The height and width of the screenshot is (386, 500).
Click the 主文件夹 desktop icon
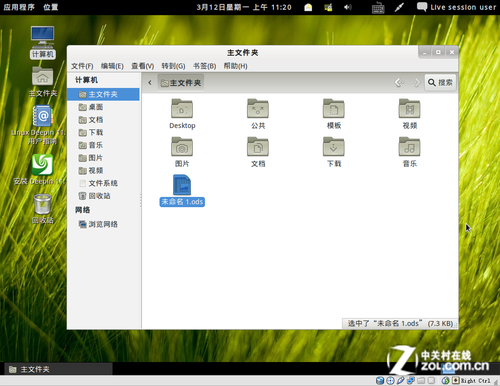coord(42,82)
